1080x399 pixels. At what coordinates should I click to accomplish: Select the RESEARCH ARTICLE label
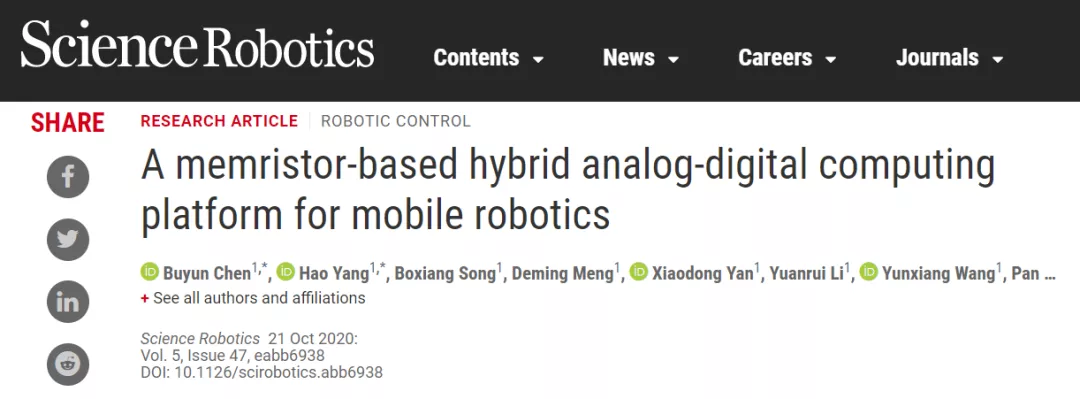pos(219,121)
